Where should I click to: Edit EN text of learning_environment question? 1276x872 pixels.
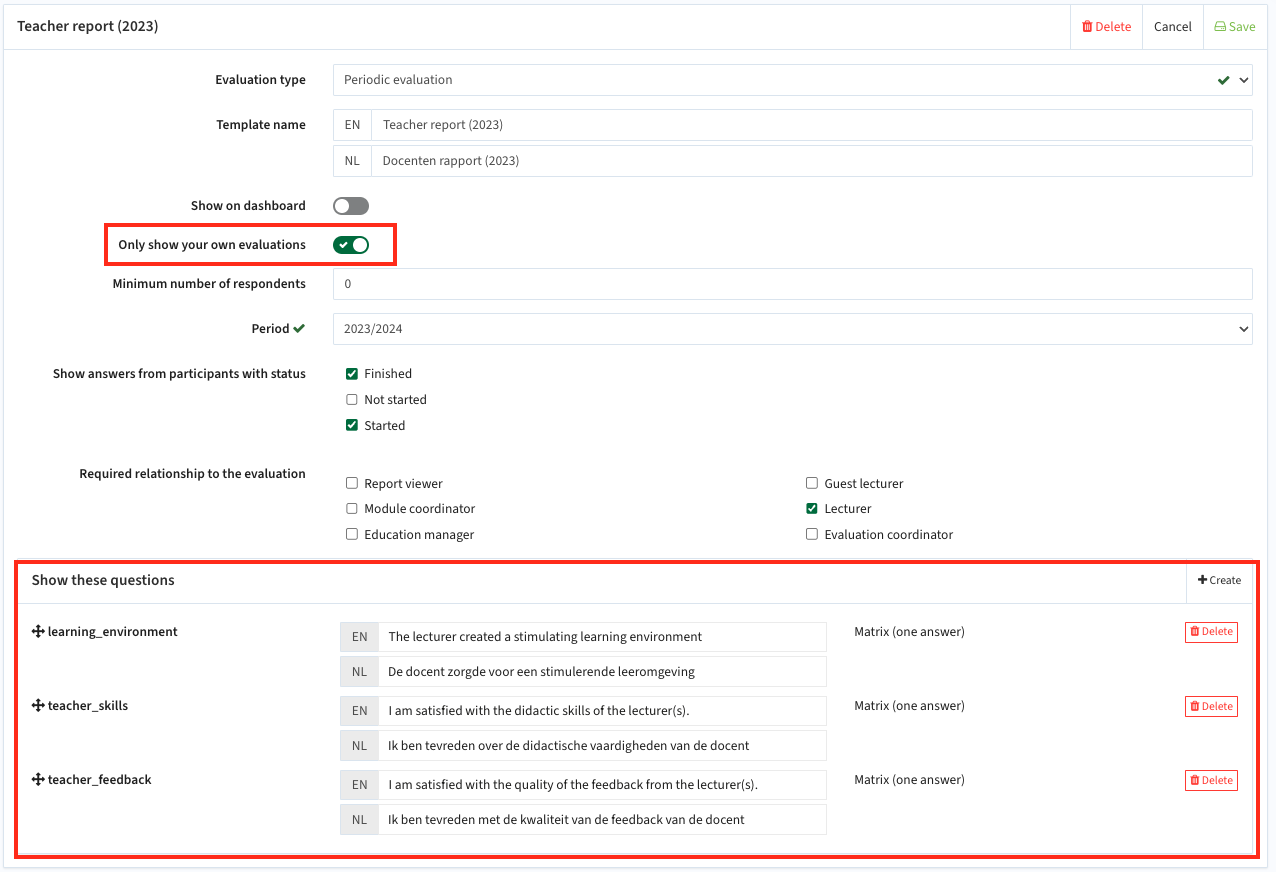602,637
